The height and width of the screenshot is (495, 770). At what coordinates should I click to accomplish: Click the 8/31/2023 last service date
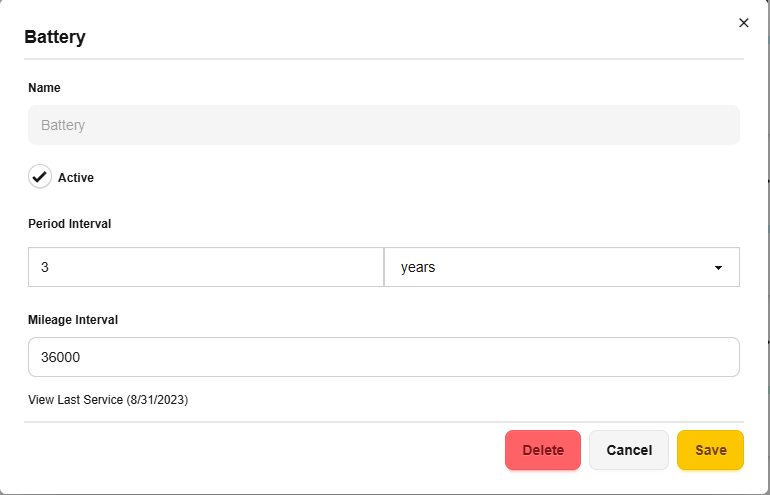[157, 400]
